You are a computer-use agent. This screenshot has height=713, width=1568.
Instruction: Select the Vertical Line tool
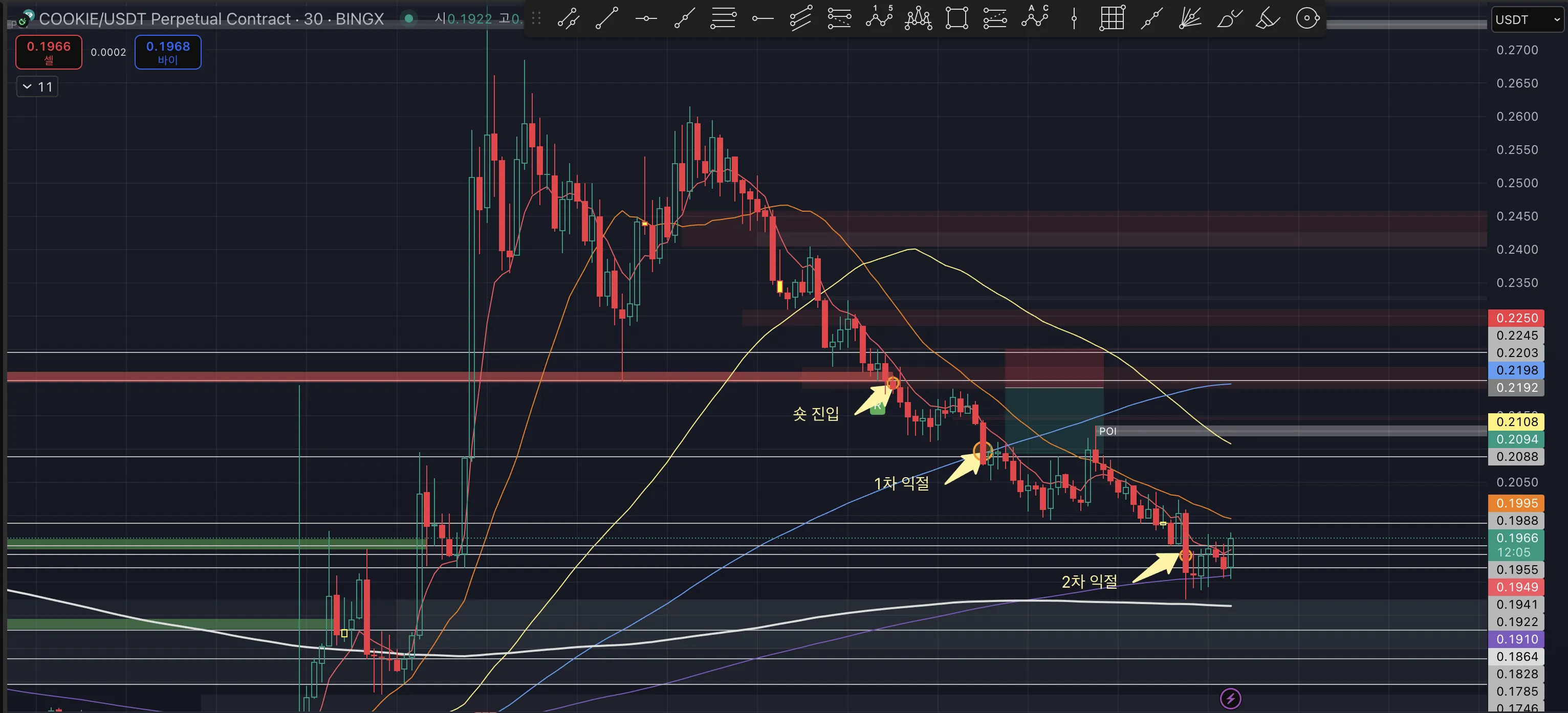1074,18
